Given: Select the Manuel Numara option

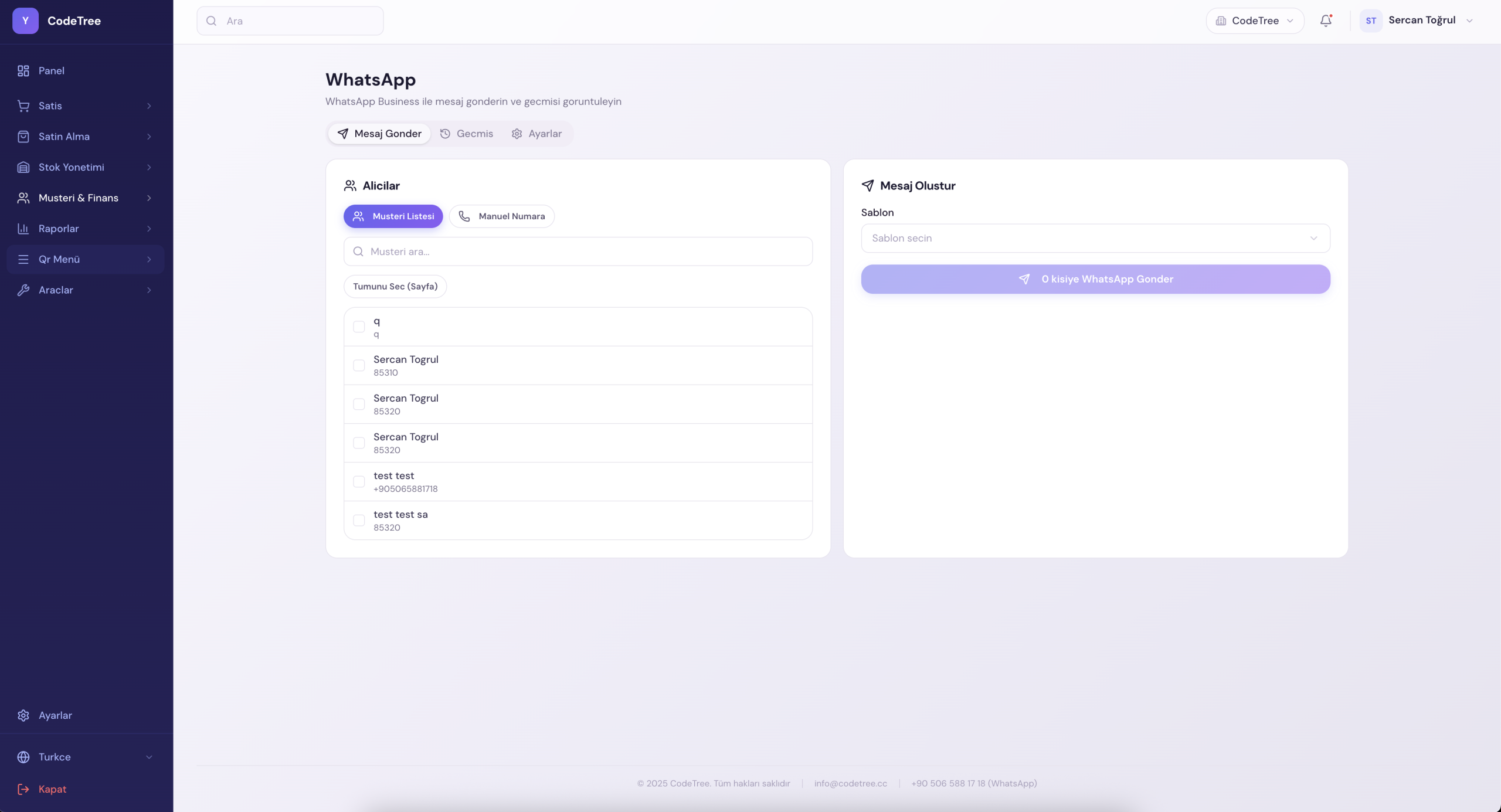Looking at the screenshot, I should [x=501, y=216].
